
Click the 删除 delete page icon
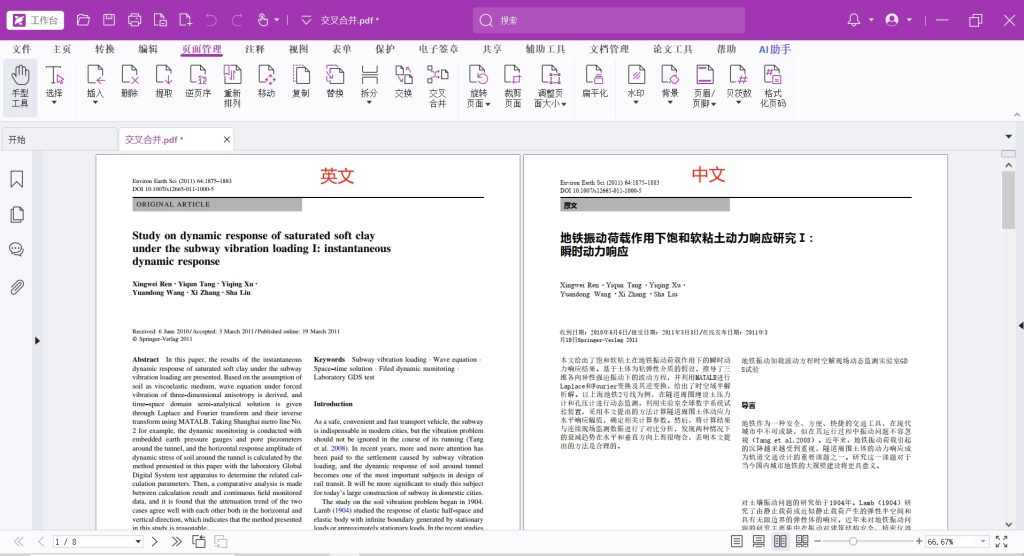click(129, 85)
